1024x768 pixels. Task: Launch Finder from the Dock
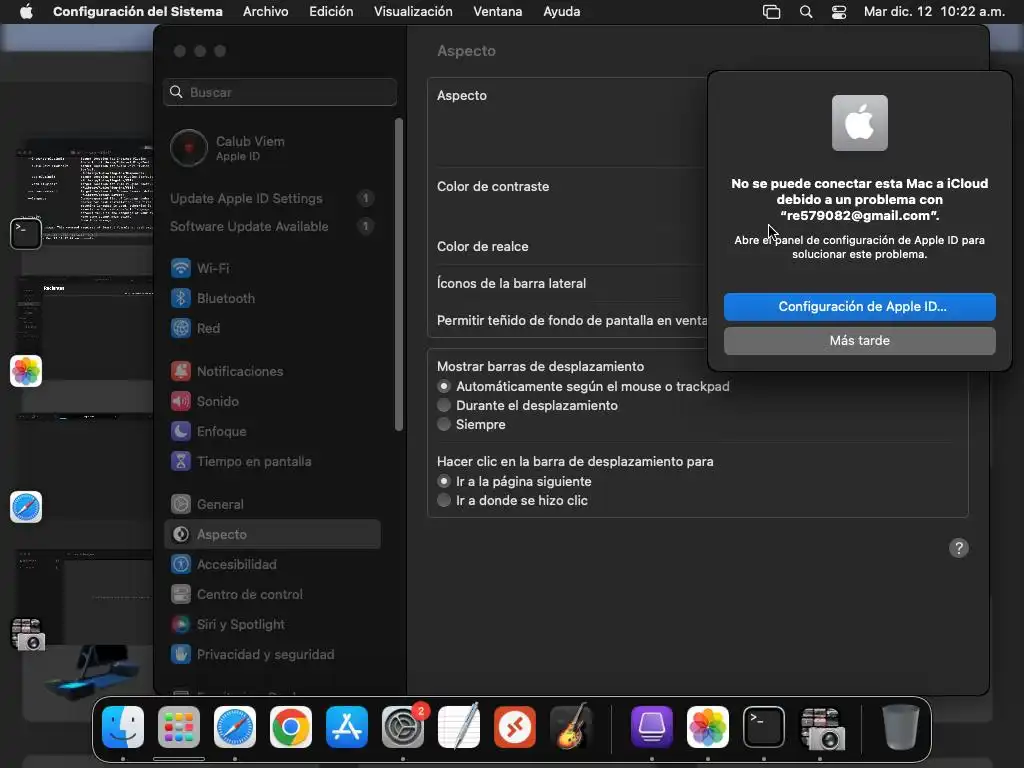[x=123, y=727]
